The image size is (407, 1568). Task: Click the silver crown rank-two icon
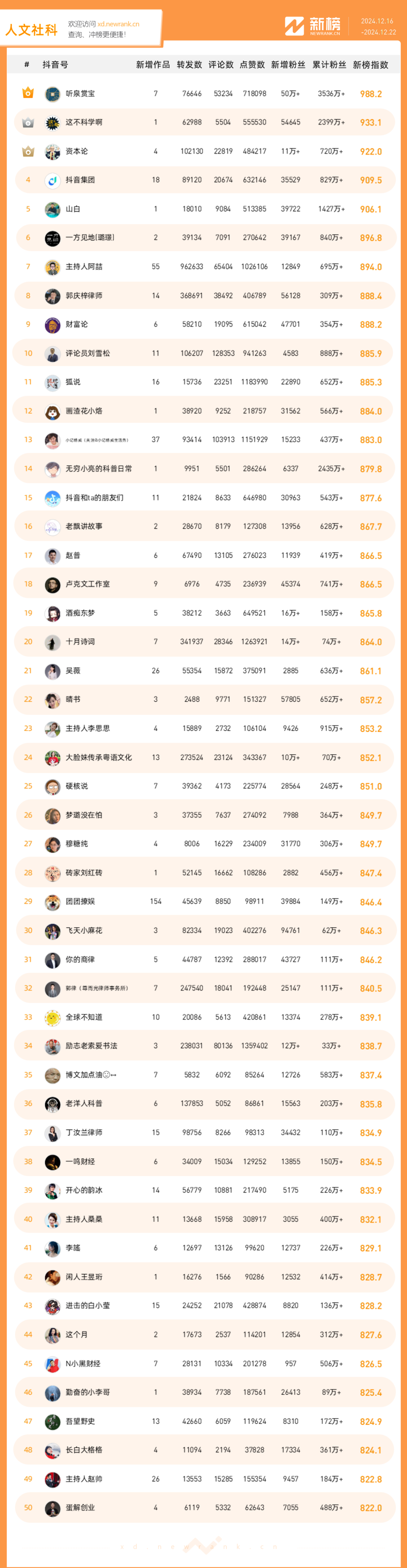[x=28, y=122]
